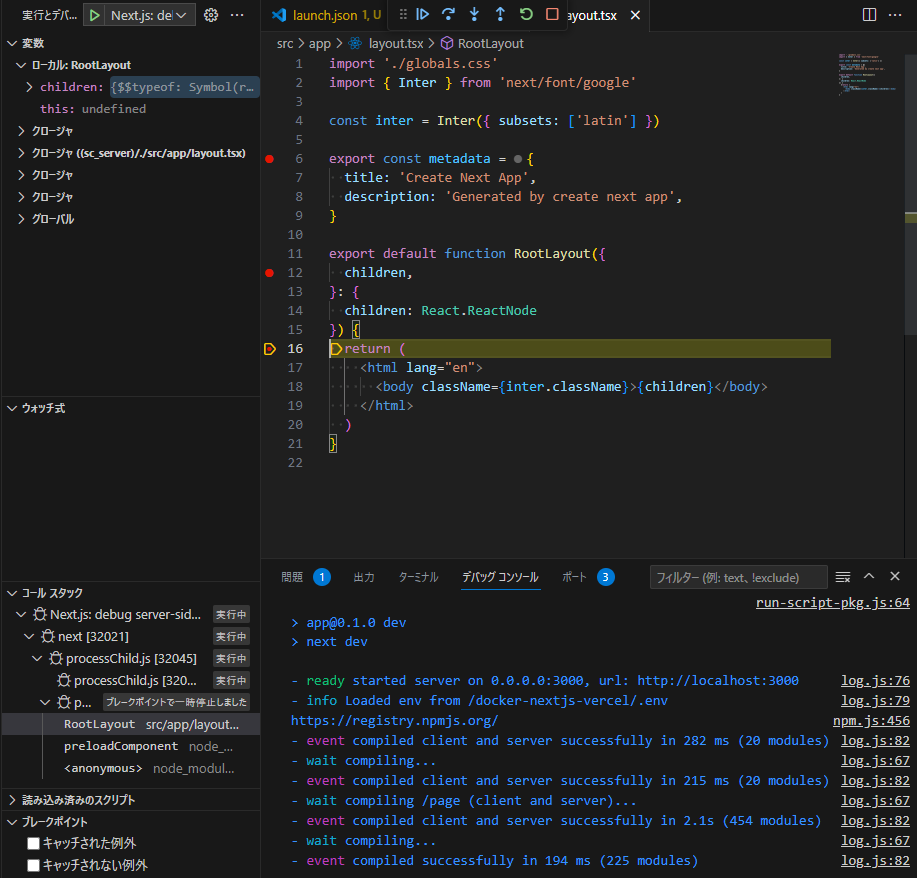917x878 pixels.
Task: Select the RootLayout call stack frame
Action: coord(100,724)
